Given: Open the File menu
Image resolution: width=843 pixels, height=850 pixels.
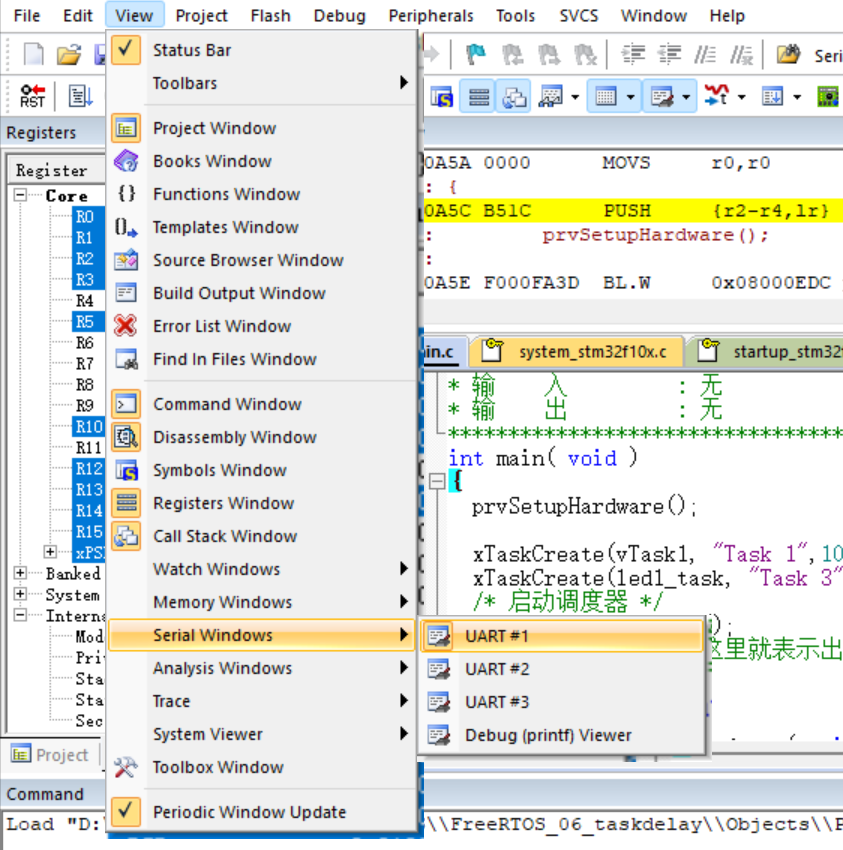Looking at the screenshot, I should click(27, 16).
